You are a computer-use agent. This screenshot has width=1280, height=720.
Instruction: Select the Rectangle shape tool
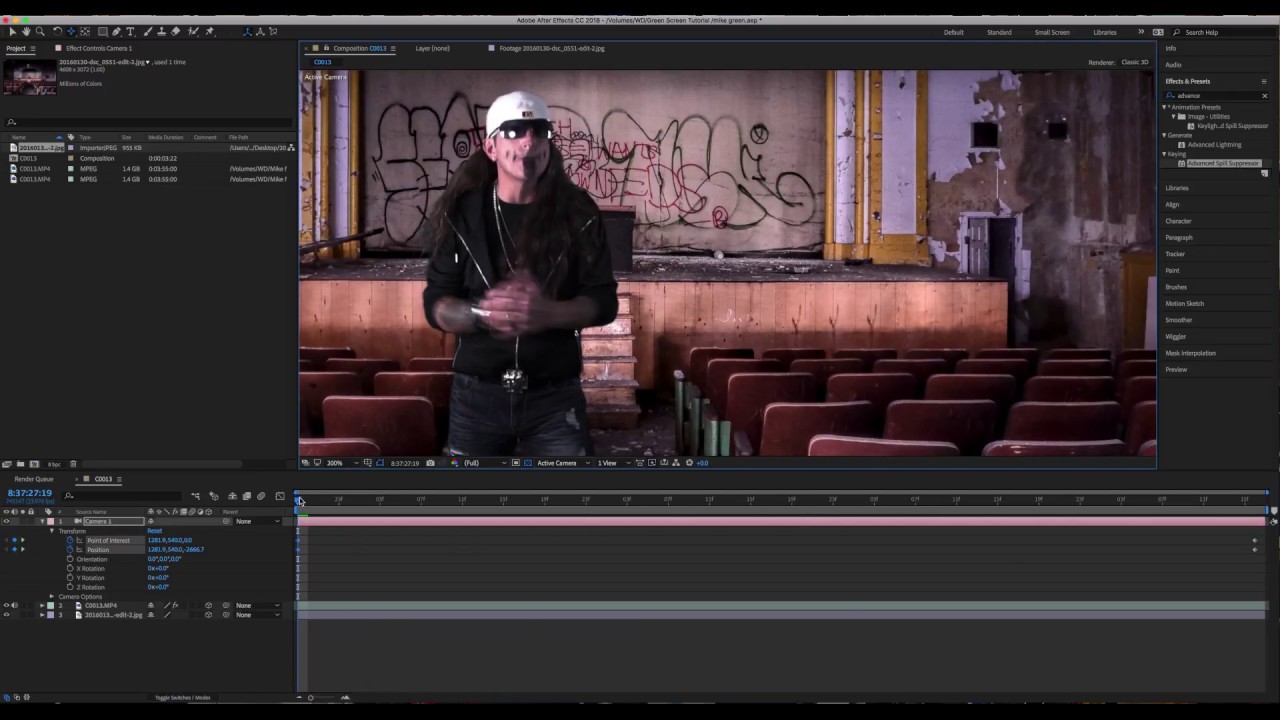tap(102, 32)
